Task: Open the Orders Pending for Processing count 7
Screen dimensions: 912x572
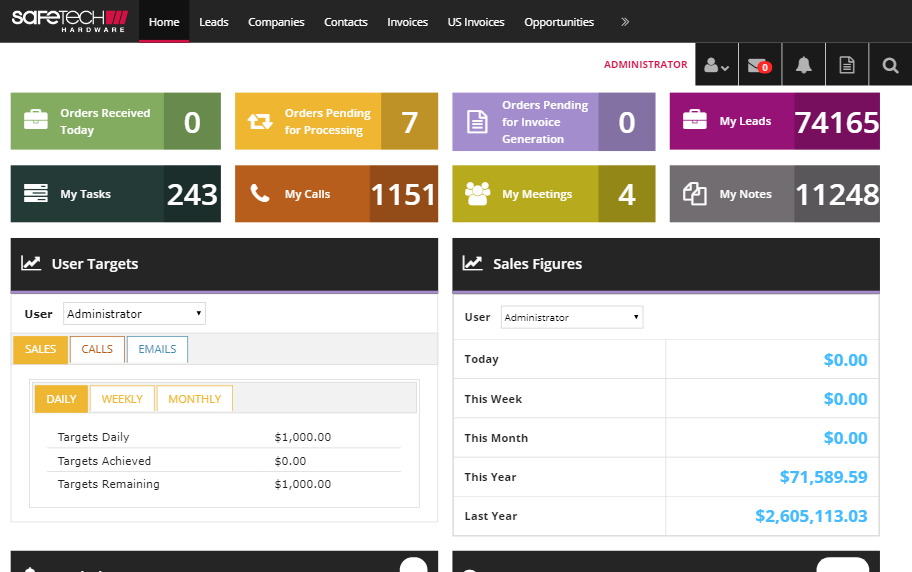Action: (x=409, y=121)
